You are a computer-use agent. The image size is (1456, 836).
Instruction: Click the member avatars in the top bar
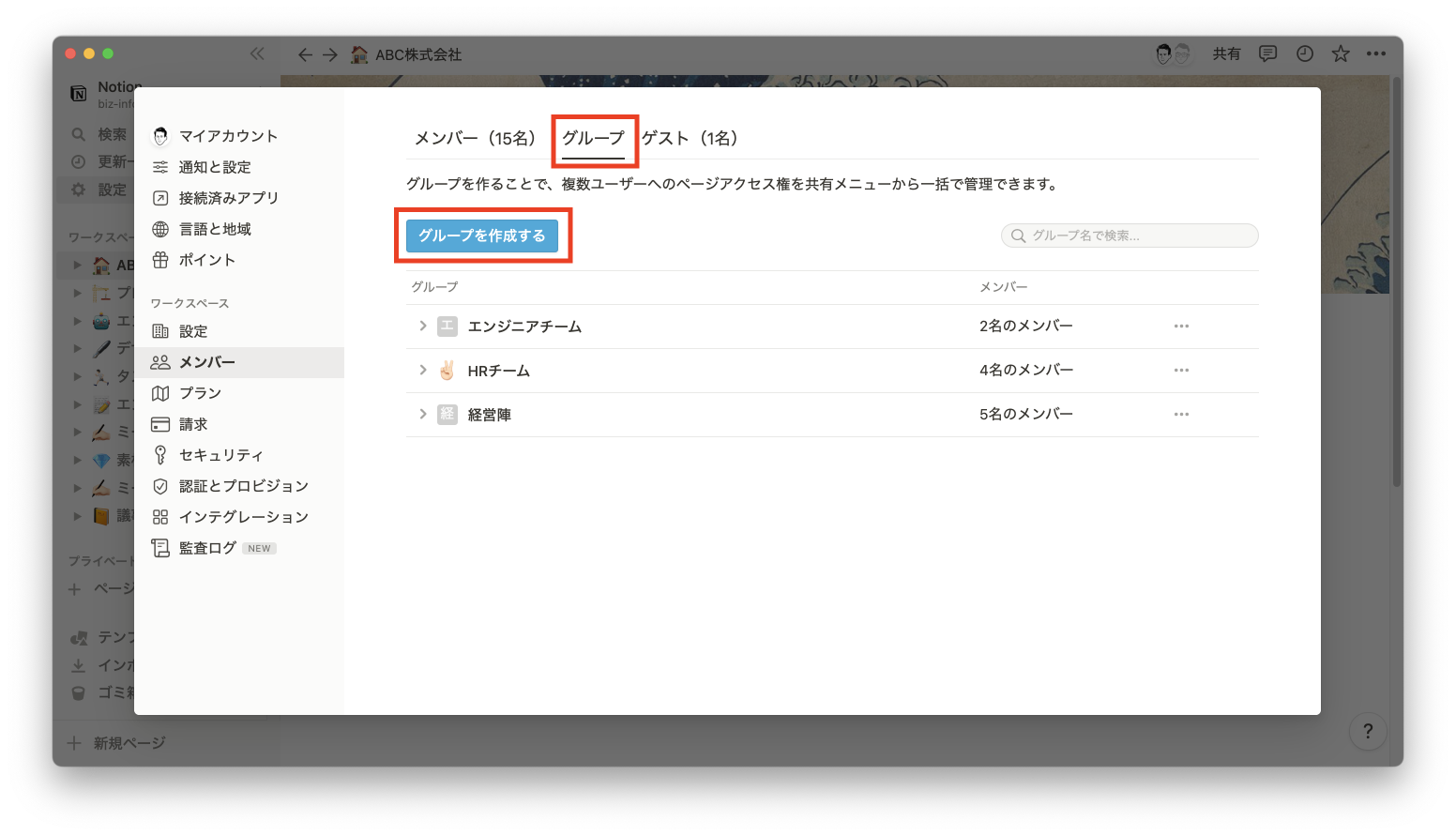click(1173, 54)
